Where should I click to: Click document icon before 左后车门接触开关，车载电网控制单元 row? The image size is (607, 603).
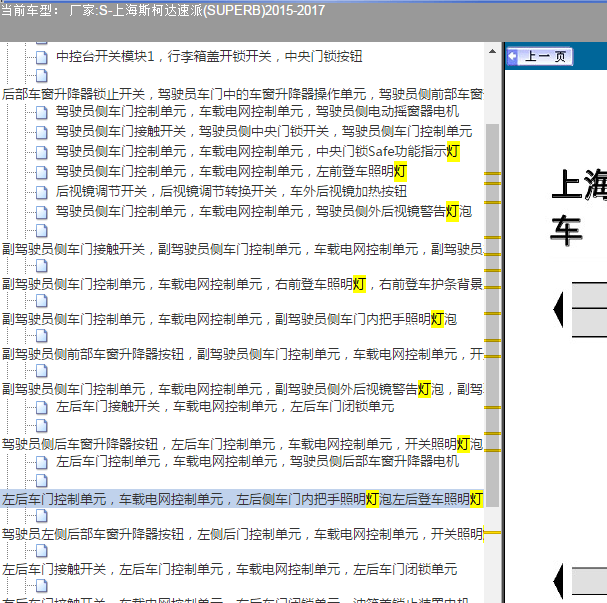click(42, 408)
